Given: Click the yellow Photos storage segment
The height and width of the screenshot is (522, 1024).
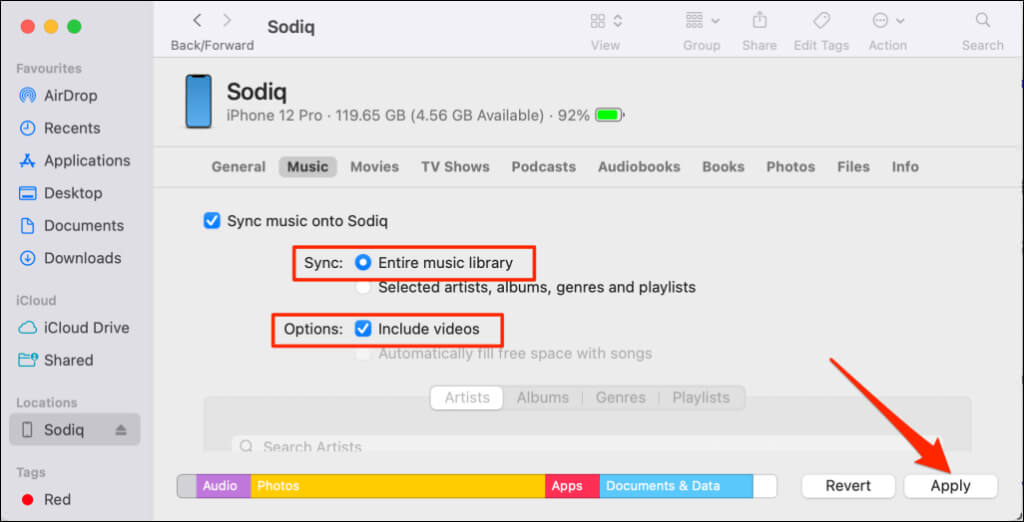Looking at the screenshot, I should coord(398,486).
